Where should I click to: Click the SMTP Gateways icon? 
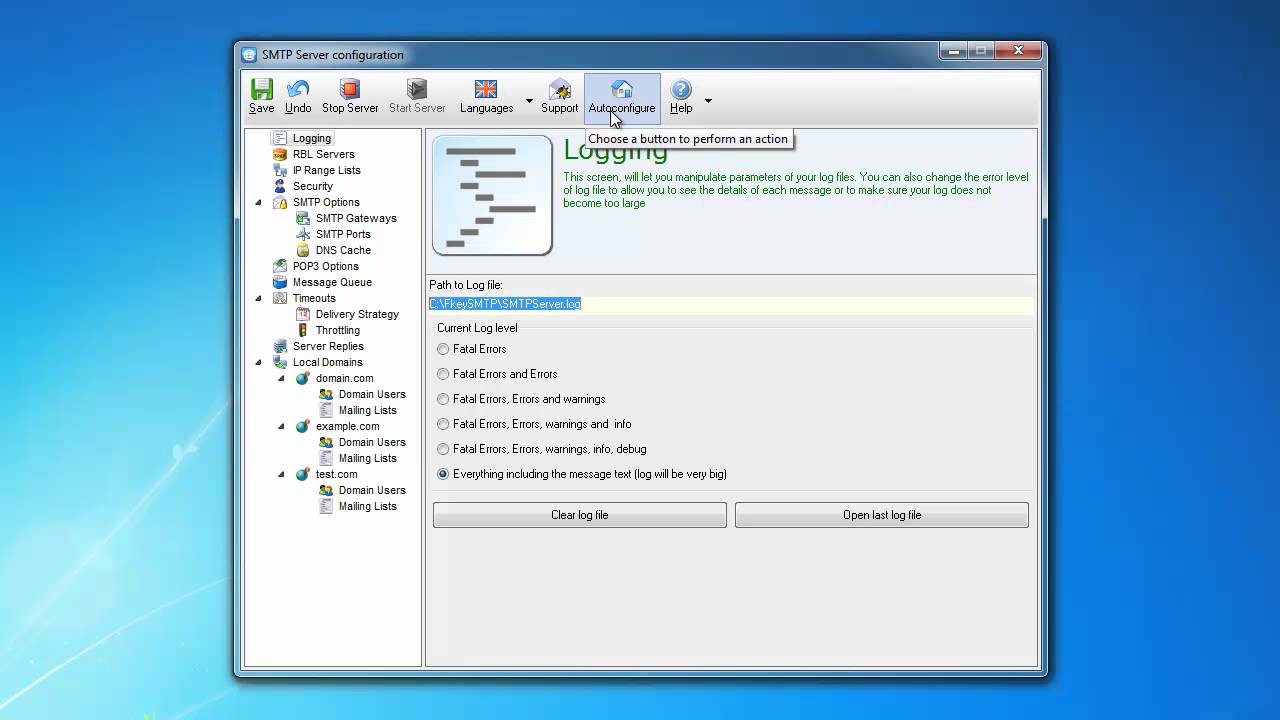(x=303, y=218)
